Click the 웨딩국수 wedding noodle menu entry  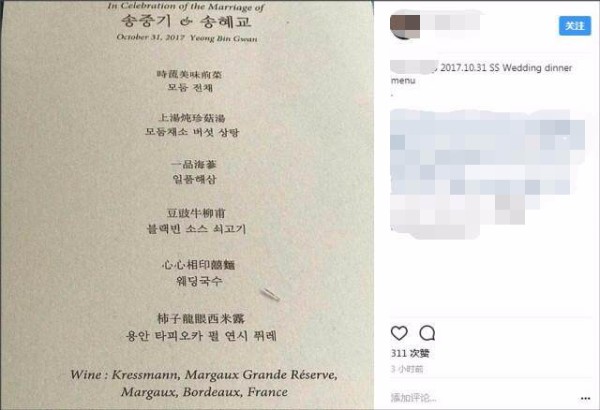[x=199, y=281]
